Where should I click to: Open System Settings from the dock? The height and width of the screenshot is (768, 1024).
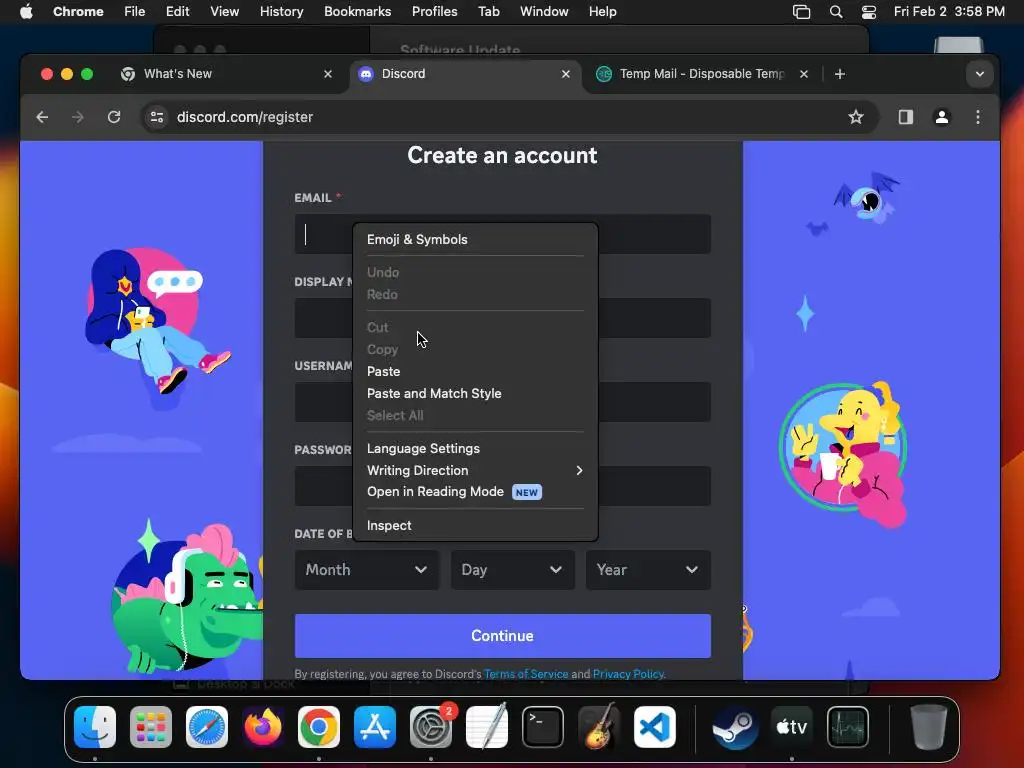click(431, 727)
